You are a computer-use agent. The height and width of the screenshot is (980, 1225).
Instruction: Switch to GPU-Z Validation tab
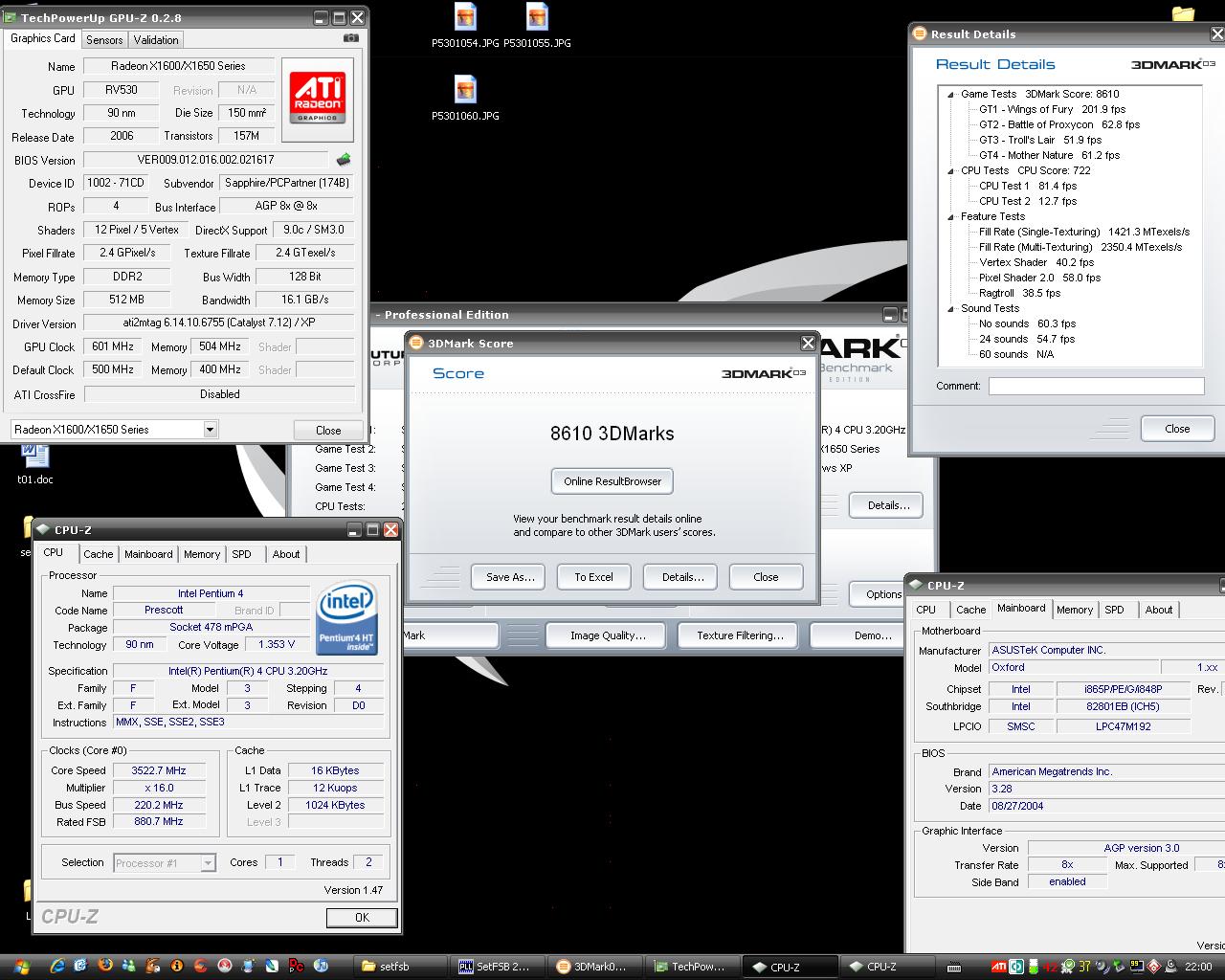point(156,40)
